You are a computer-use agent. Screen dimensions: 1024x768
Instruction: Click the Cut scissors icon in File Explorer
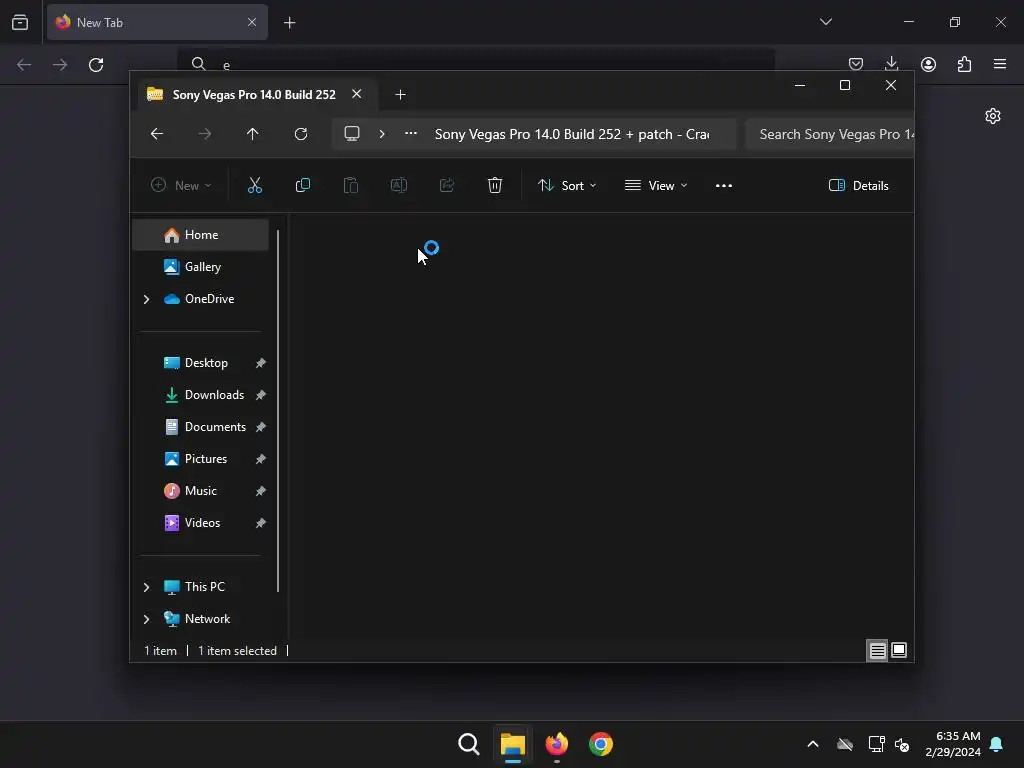255,185
